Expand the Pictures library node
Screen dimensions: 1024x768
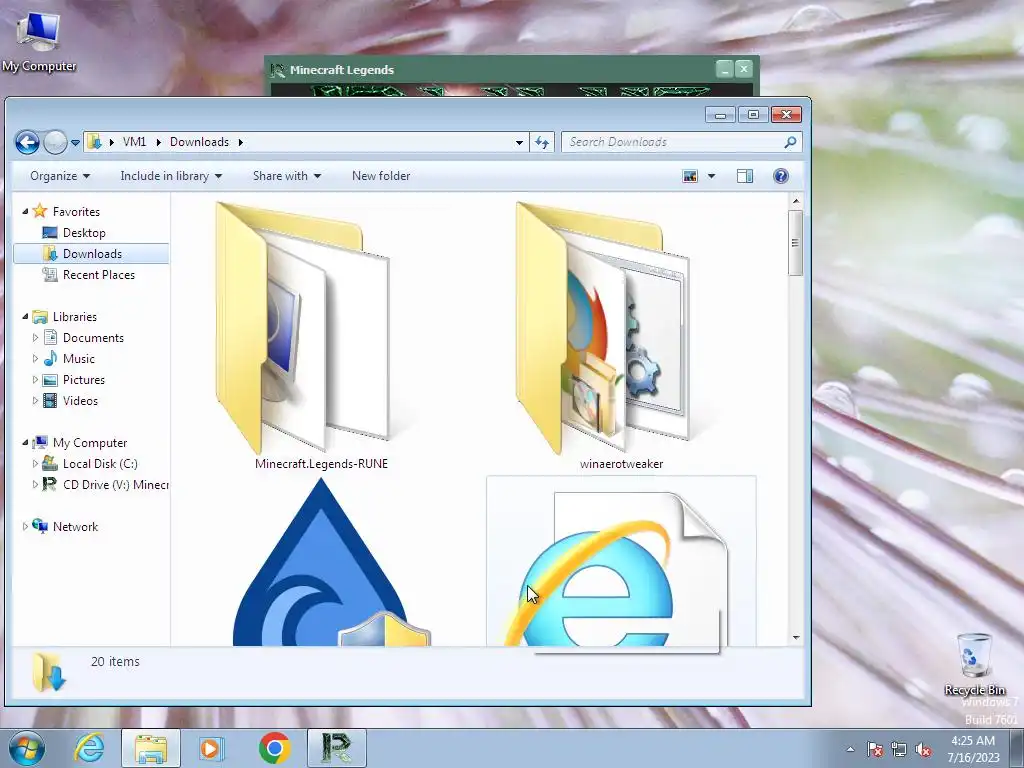point(35,379)
